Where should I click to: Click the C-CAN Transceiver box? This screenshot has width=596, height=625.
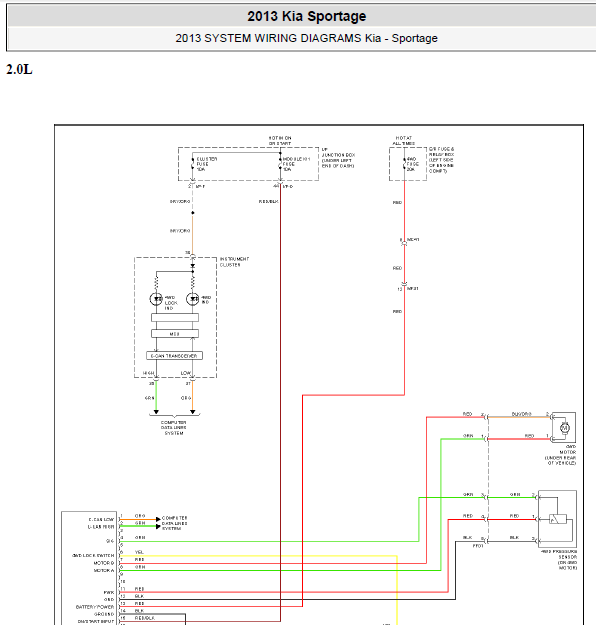pos(174,356)
